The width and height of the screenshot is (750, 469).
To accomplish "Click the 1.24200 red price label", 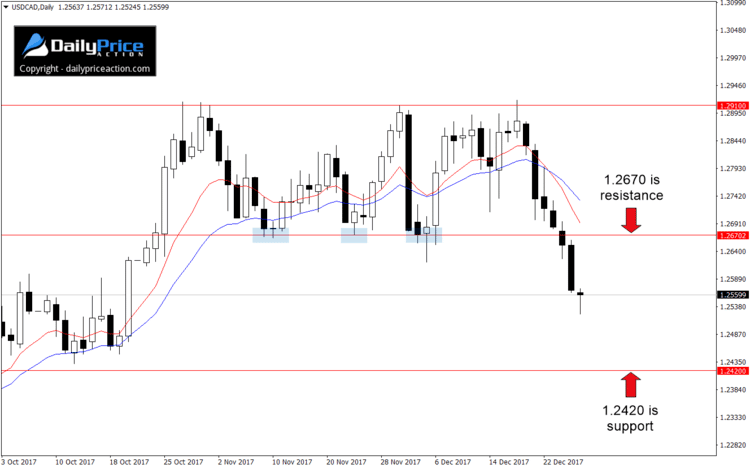I will pyautogui.click(x=733, y=371).
